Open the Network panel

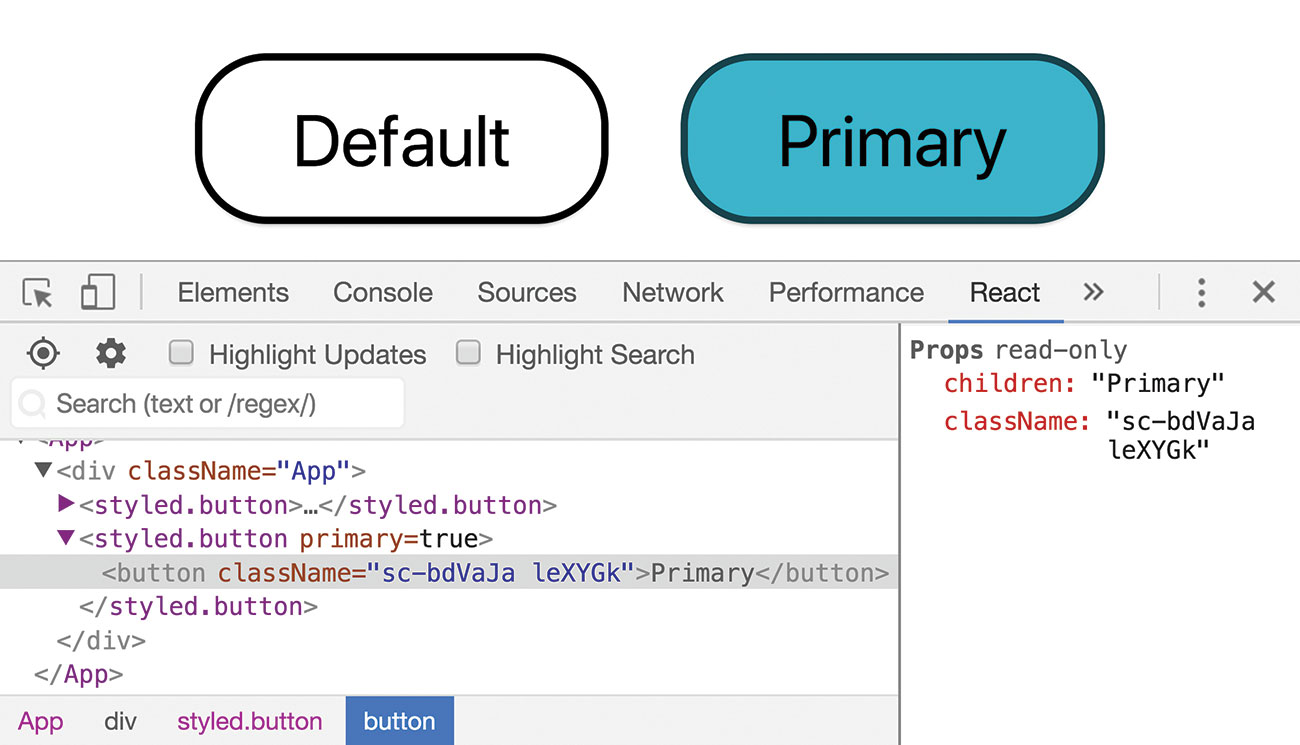pyautogui.click(x=672, y=292)
